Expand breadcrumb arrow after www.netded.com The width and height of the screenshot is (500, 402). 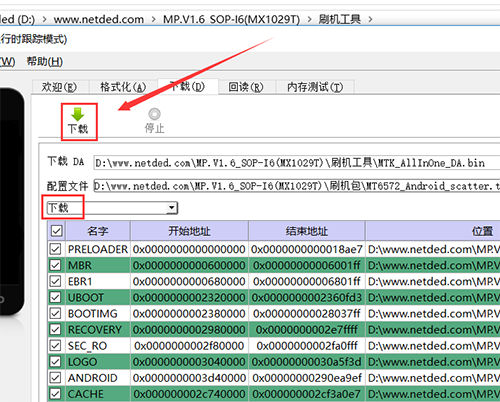coord(153,19)
